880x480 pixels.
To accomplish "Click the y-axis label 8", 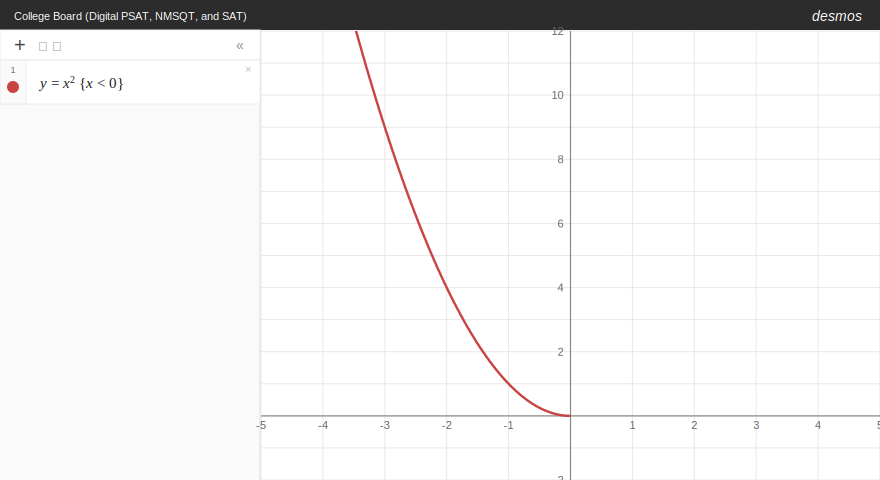I will 560,159.
